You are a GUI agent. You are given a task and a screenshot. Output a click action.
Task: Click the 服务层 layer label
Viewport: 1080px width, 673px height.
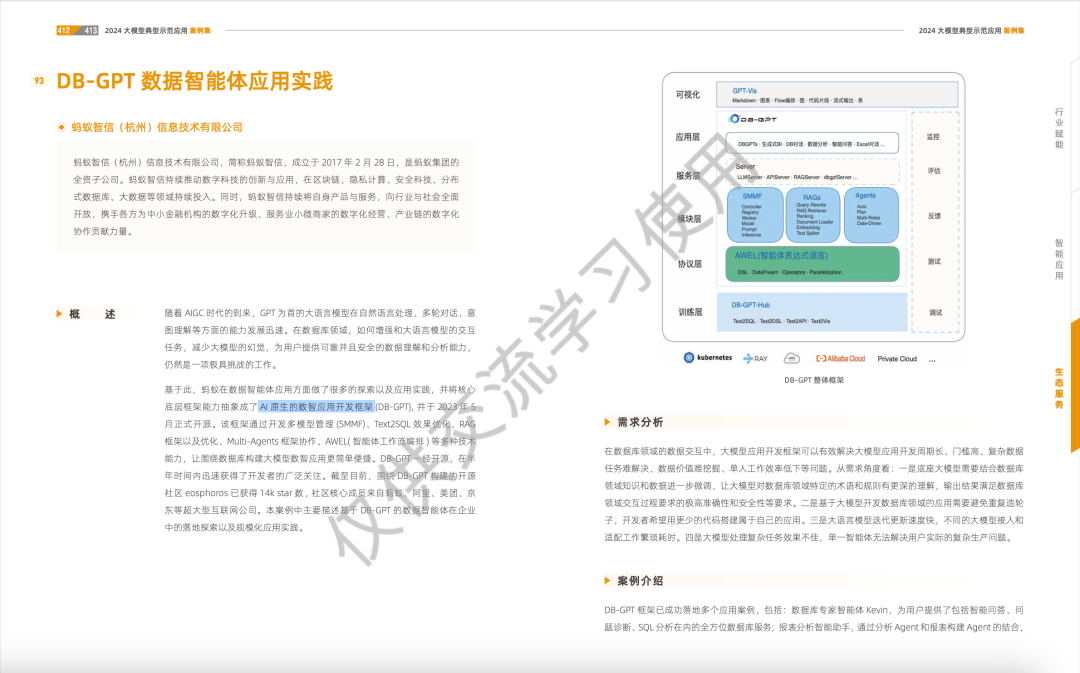[x=687, y=176]
